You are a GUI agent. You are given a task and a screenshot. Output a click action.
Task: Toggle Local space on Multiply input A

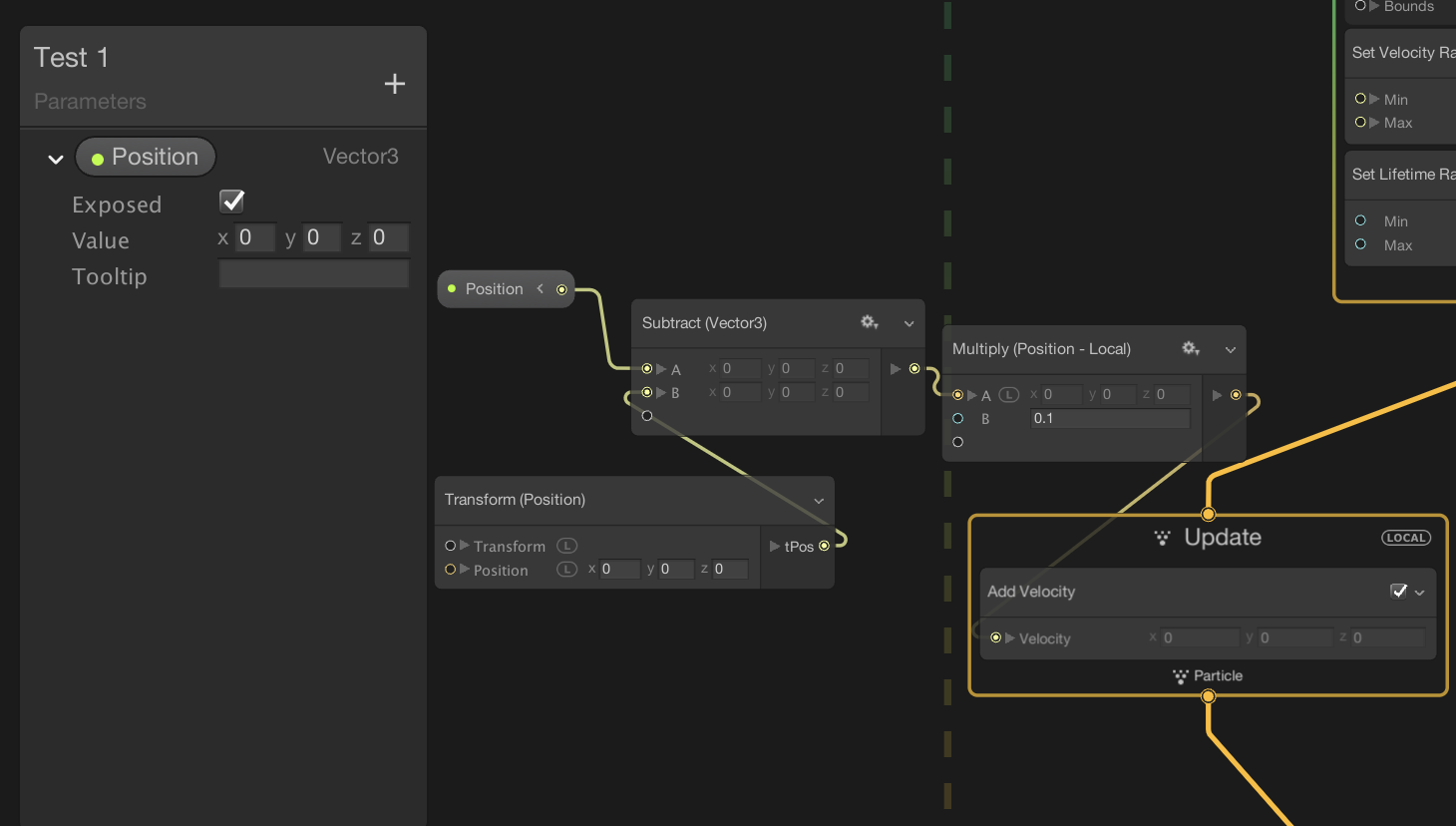click(x=1009, y=395)
